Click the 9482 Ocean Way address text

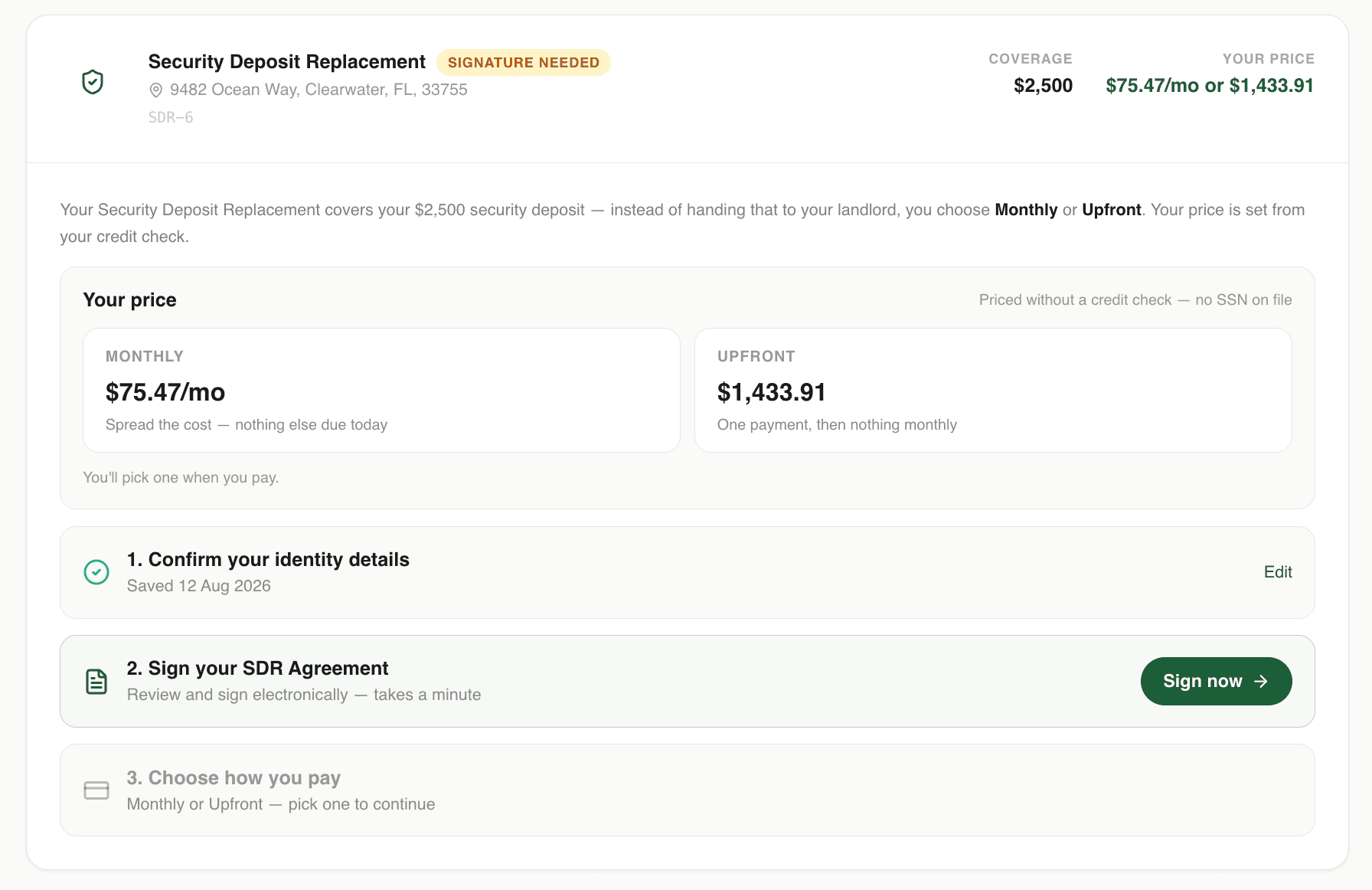tap(318, 90)
